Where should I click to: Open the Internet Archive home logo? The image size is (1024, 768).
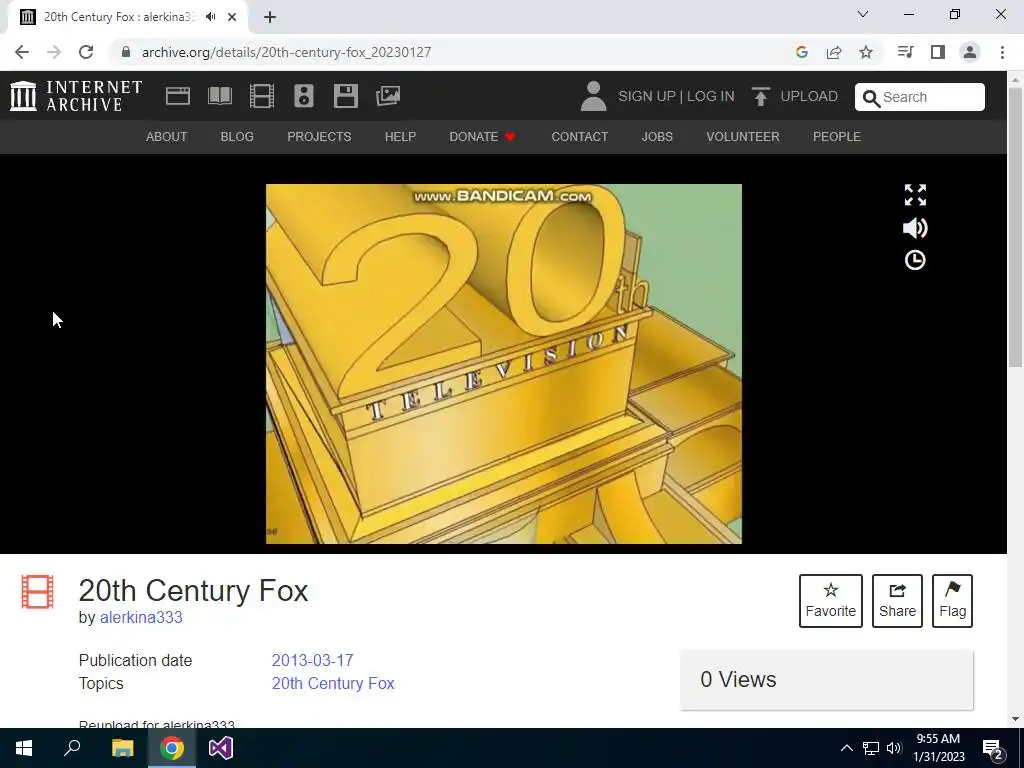coord(76,96)
